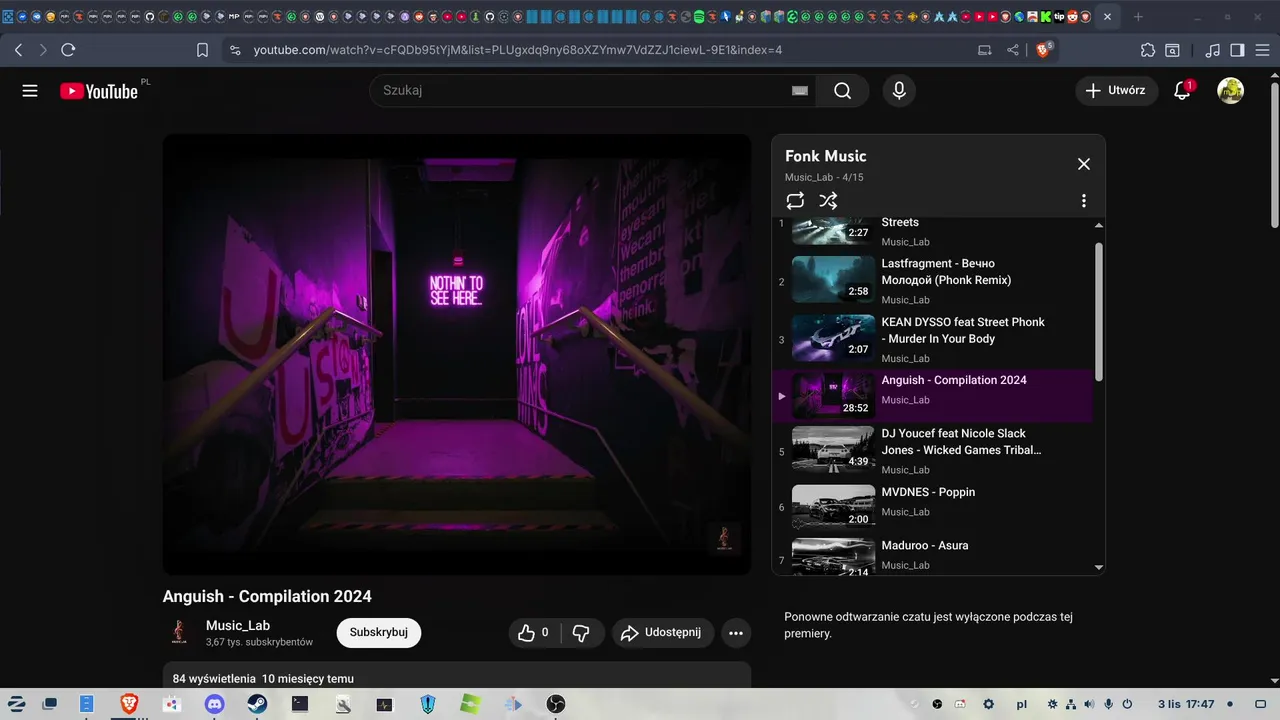Open the terminal from the taskbar
Image resolution: width=1280 pixels, height=720 pixels.
click(x=300, y=704)
